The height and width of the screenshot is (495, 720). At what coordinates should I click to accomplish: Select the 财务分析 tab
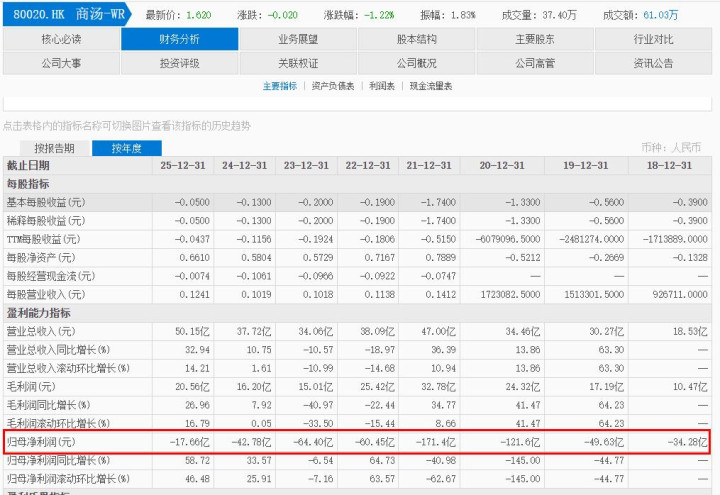180,39
